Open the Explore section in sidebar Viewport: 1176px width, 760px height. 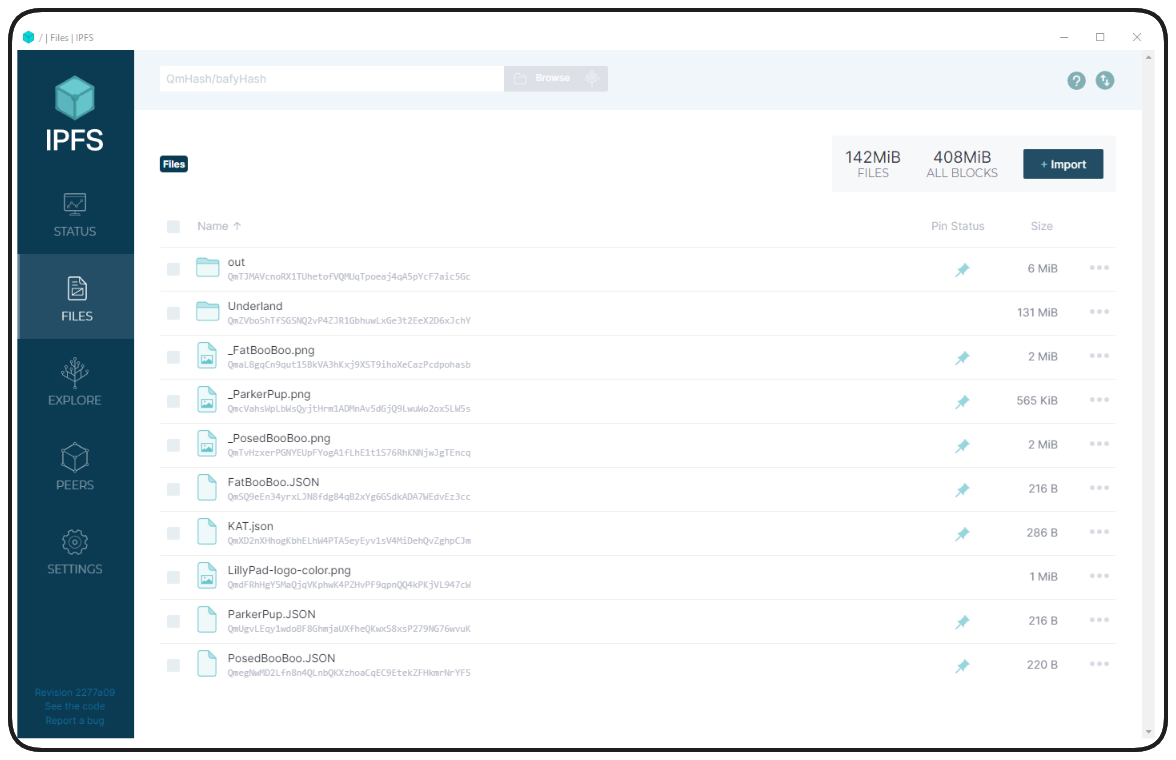pos(75,383)
